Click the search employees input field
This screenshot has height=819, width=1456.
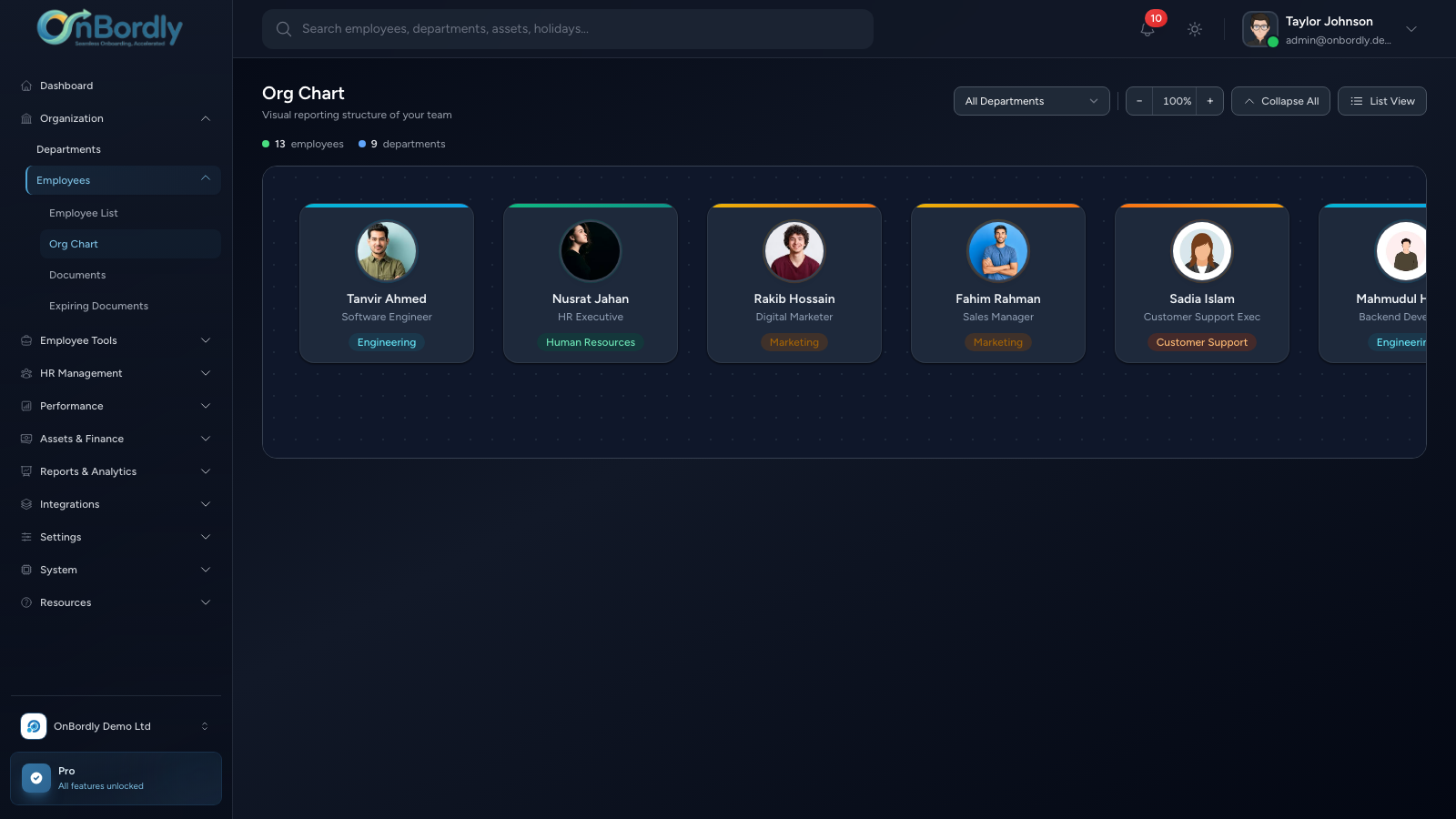pos(568,29)
